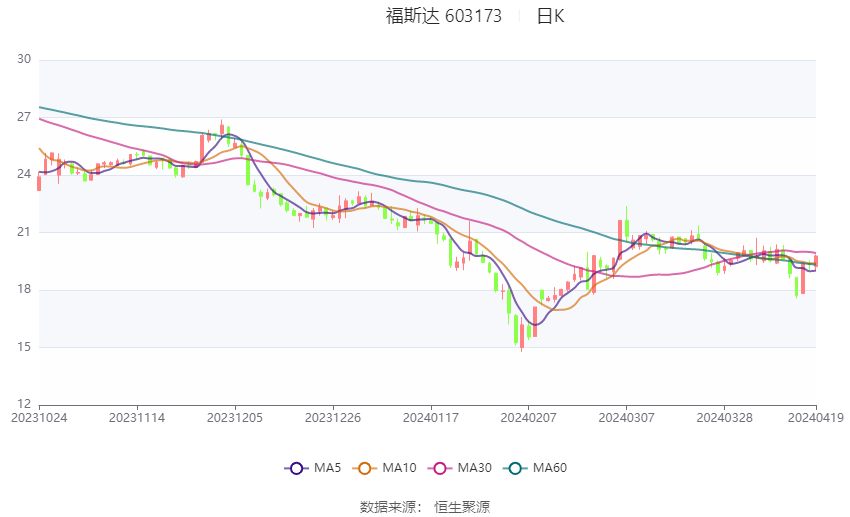Click the y-axis value 12
This screenshot has height=517, width=850.
click(x=24, y=404)
